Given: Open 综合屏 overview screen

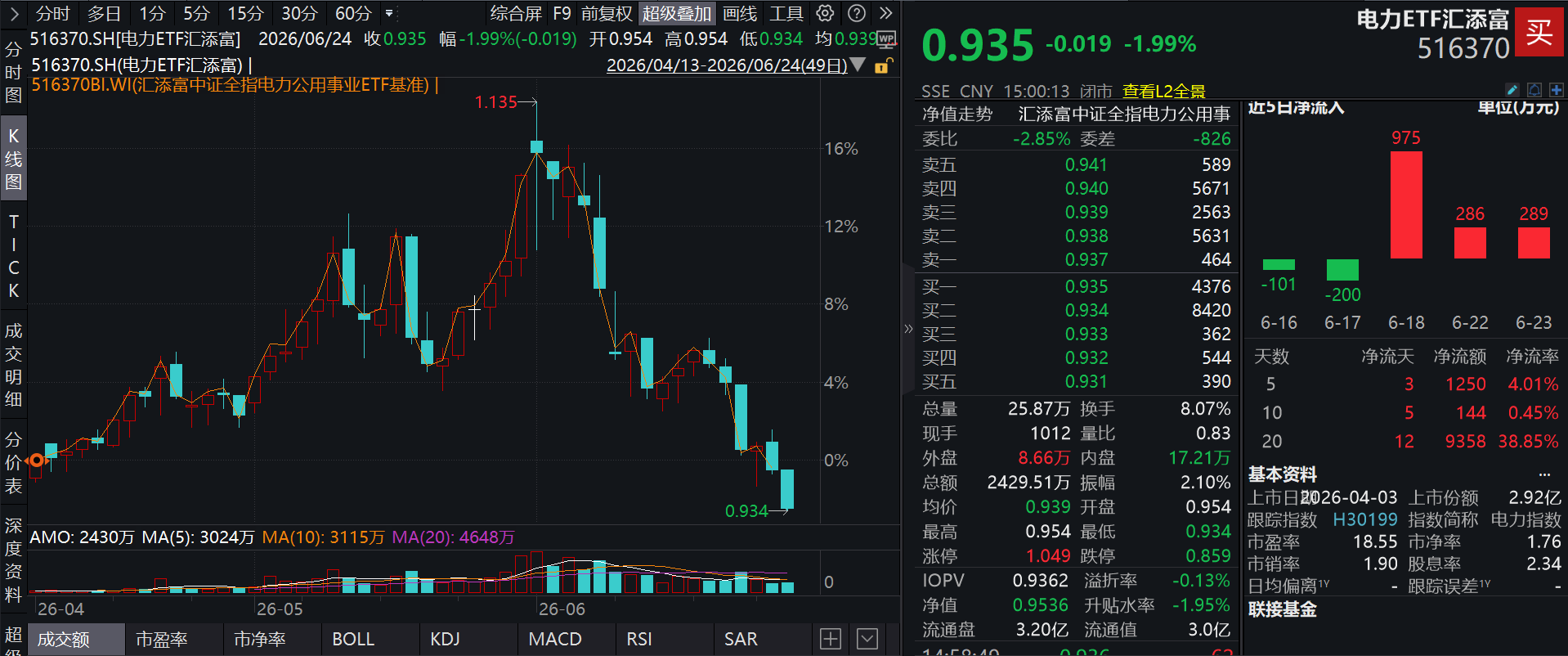Looking at the screenshot, I should 516,14.
